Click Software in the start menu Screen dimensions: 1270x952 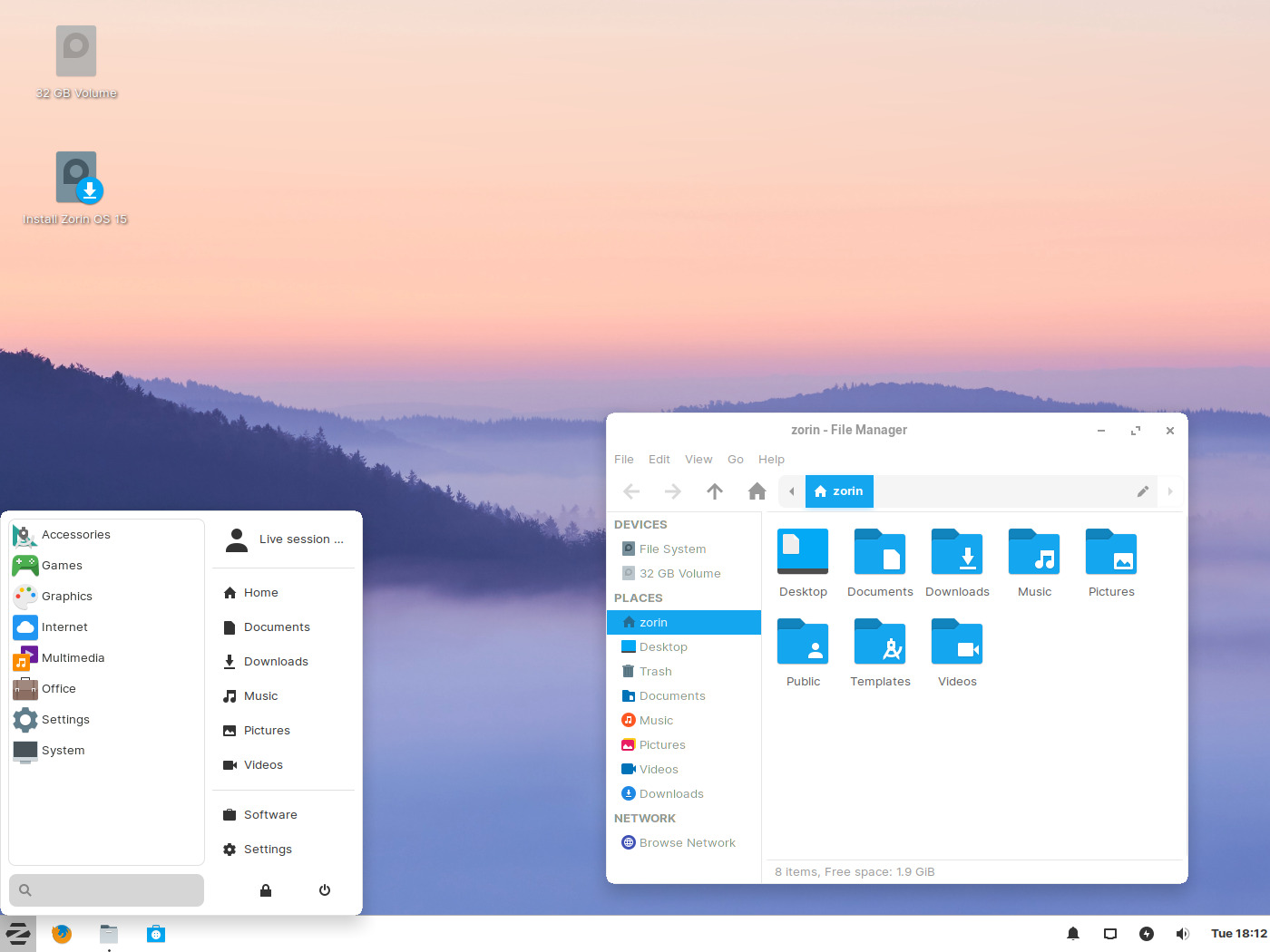[270, 815]
